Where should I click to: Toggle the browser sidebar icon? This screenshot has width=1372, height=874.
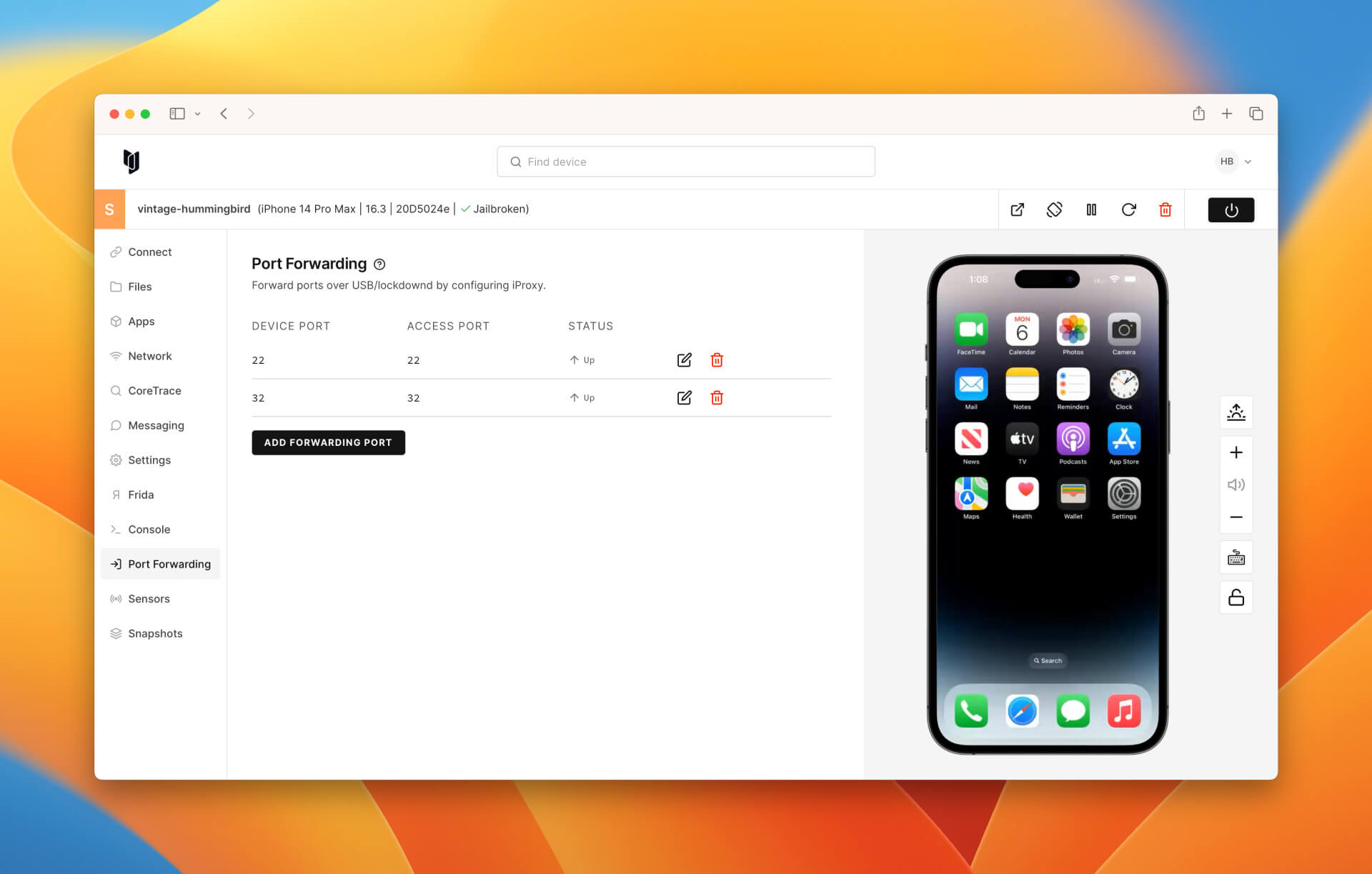177,114
